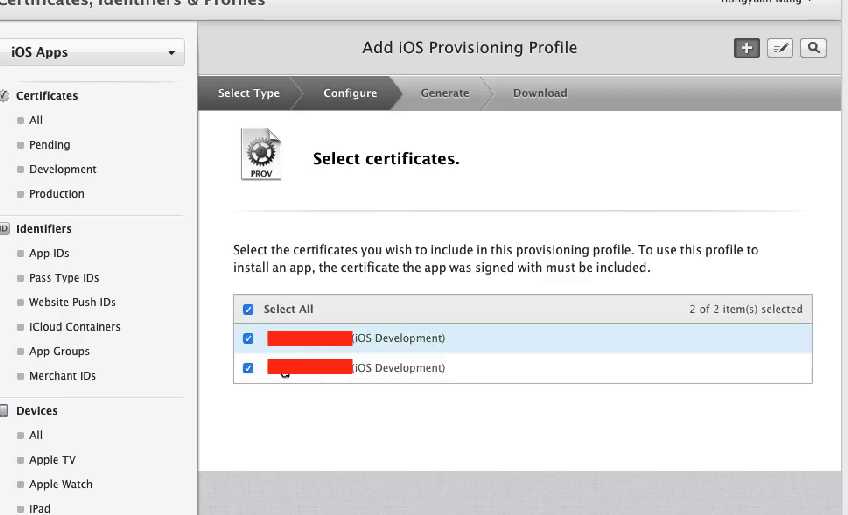Viewport: 848px width, 515px height.
Task: Go to the Select Type step
Action: coord(249,93)
